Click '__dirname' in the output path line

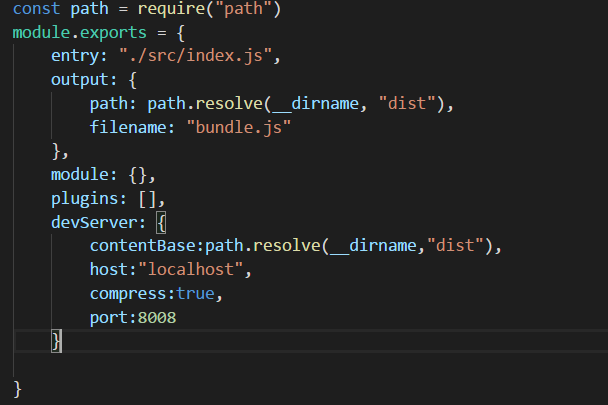click(316, 104)
